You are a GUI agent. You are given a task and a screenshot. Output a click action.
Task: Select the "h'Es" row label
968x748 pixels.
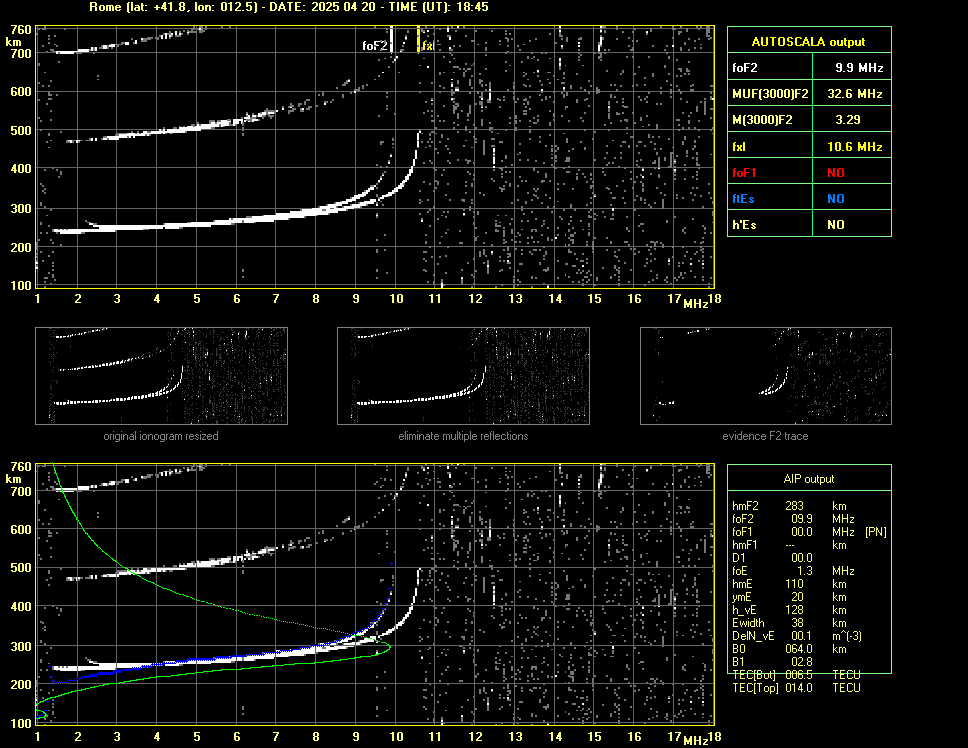(x=744, y=225)
